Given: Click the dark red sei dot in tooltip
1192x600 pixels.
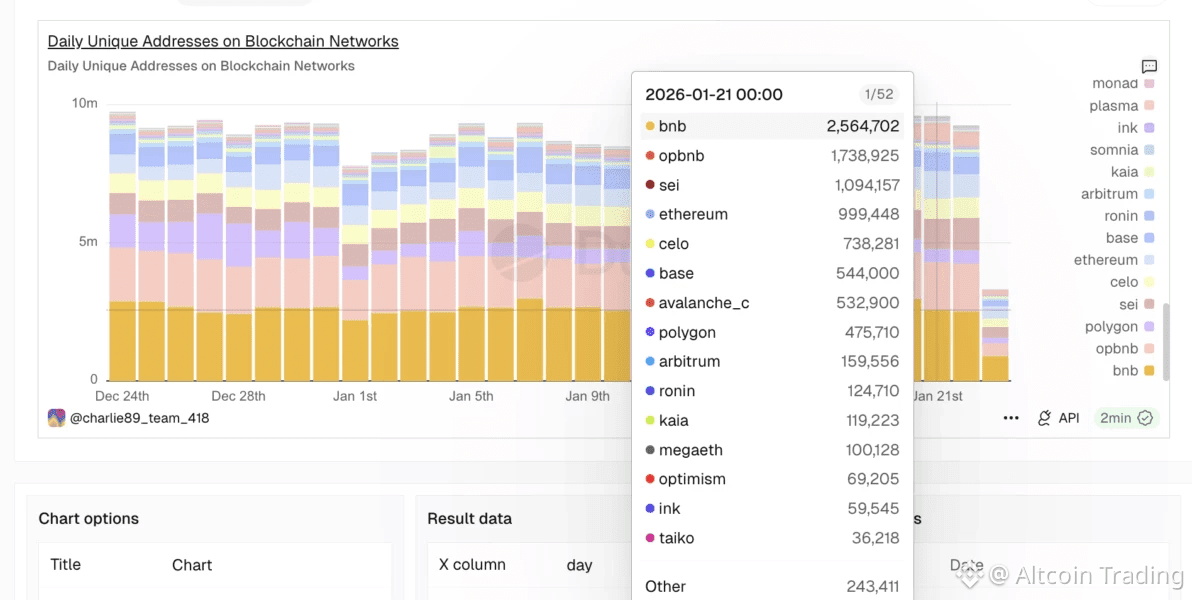Looking at the screenshot, I should (650, 185).
